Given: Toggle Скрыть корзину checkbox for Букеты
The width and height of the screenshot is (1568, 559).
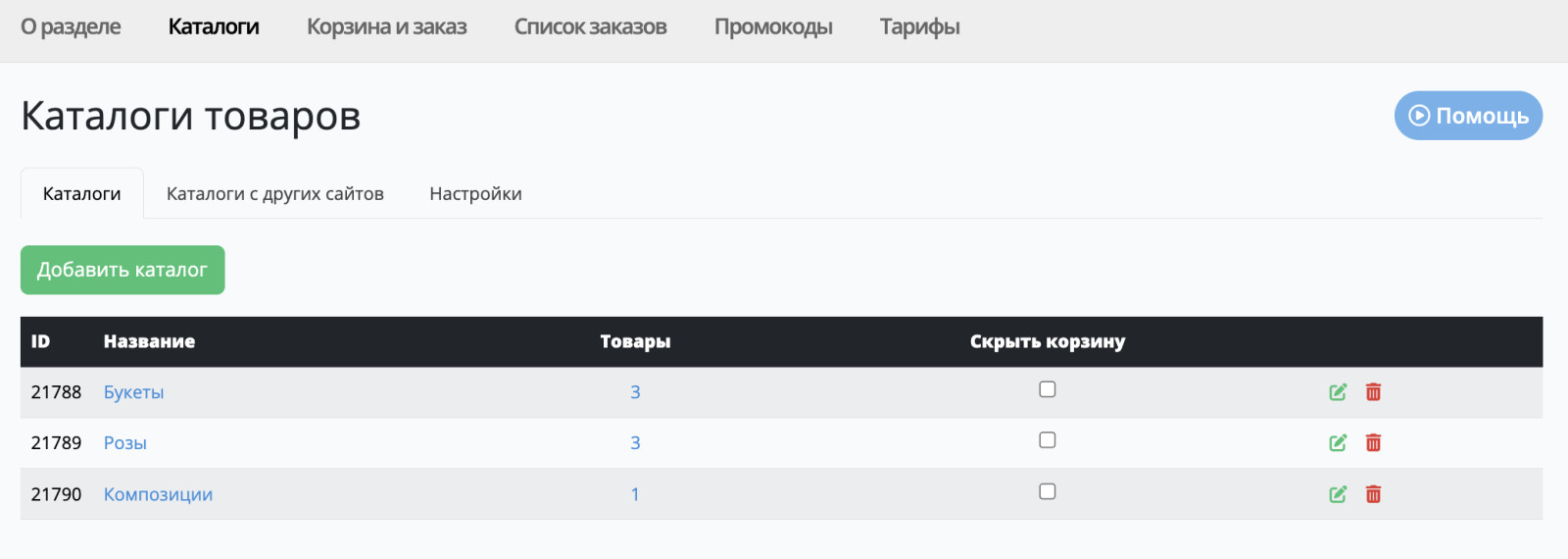Looking at the screenshot, I should click(1048, 389).
